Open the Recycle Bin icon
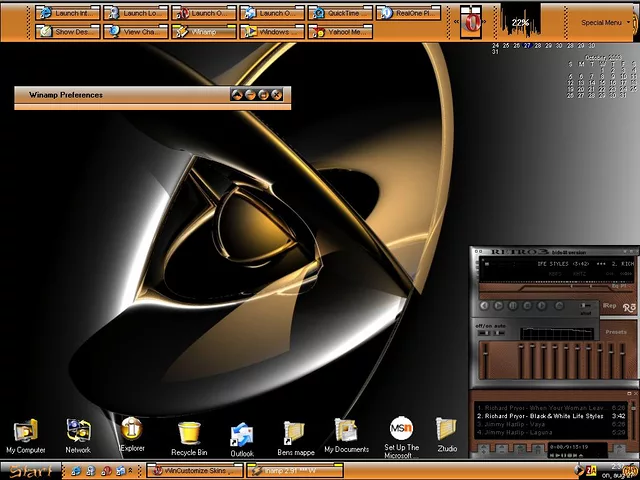Screen dimensions: 640x480 (188, 434)
